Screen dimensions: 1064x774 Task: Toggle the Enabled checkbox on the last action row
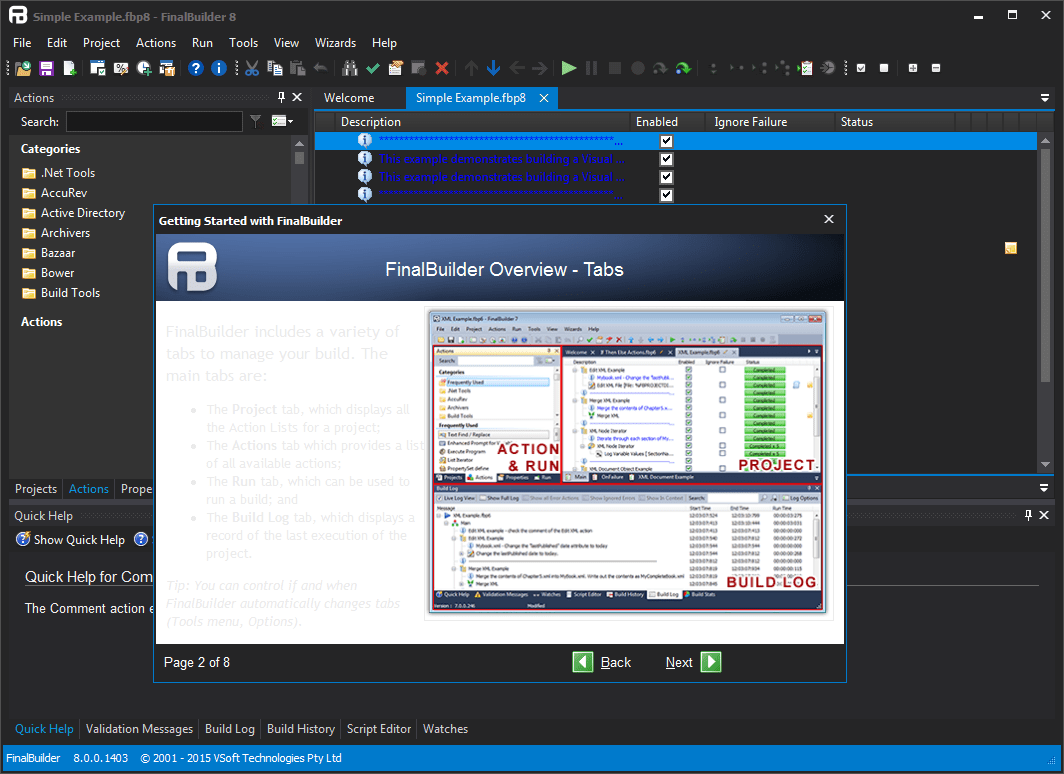666,195
